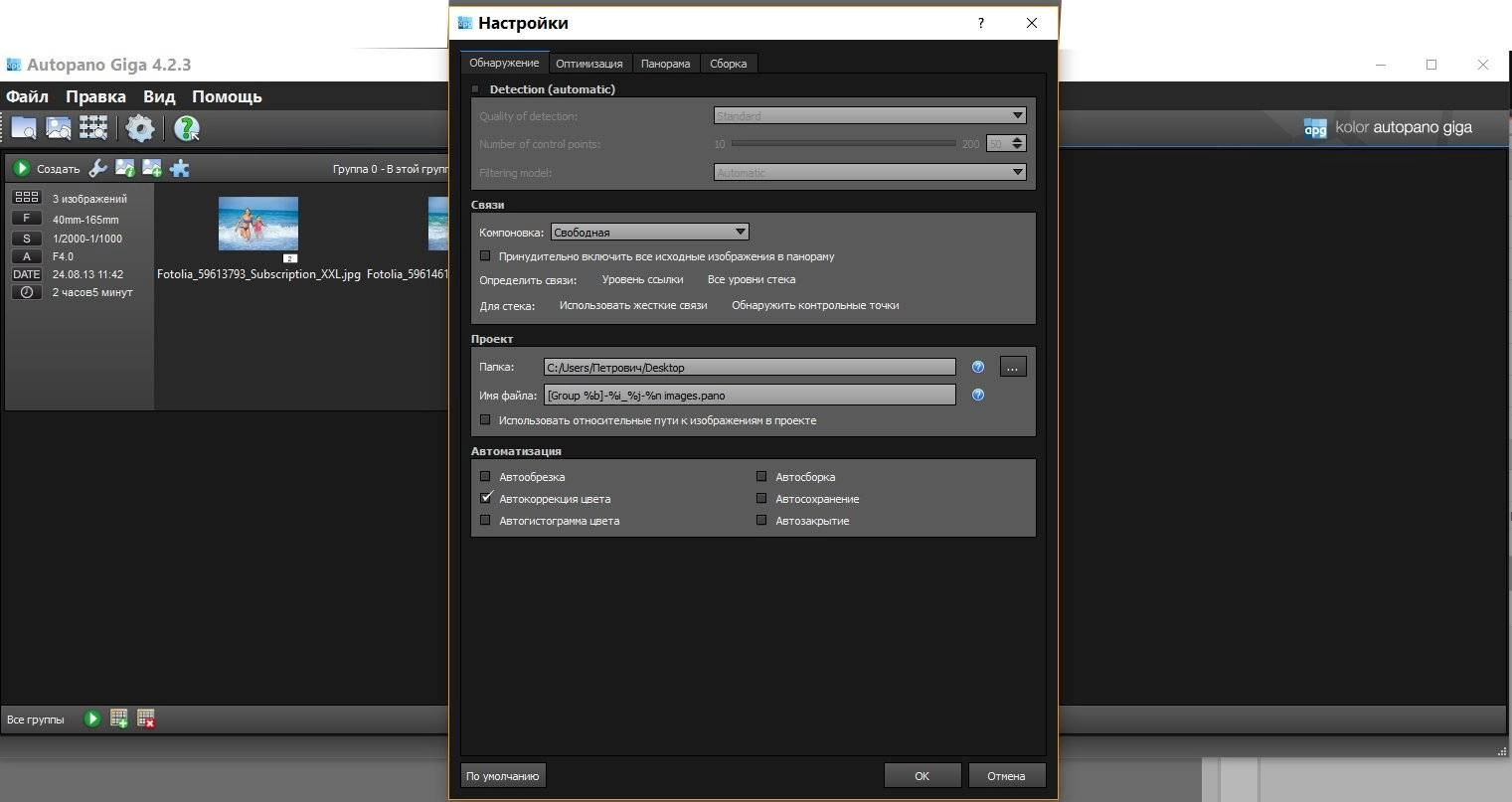Viewport: 1512px width, 802px height.
Task: Click the Number of control points slider
Action: pyautogui.click(x=843, y=144)
